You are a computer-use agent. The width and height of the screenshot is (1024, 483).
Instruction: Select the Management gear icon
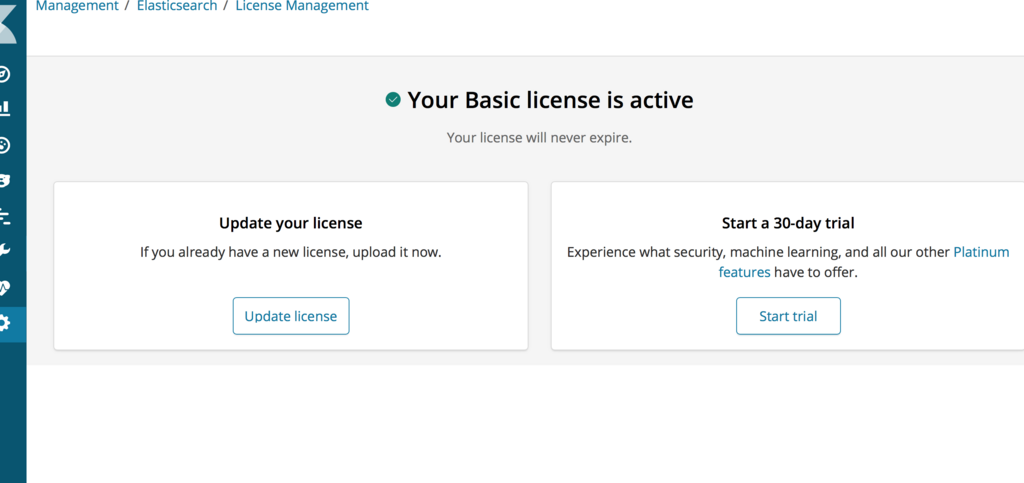click(5, 324)
